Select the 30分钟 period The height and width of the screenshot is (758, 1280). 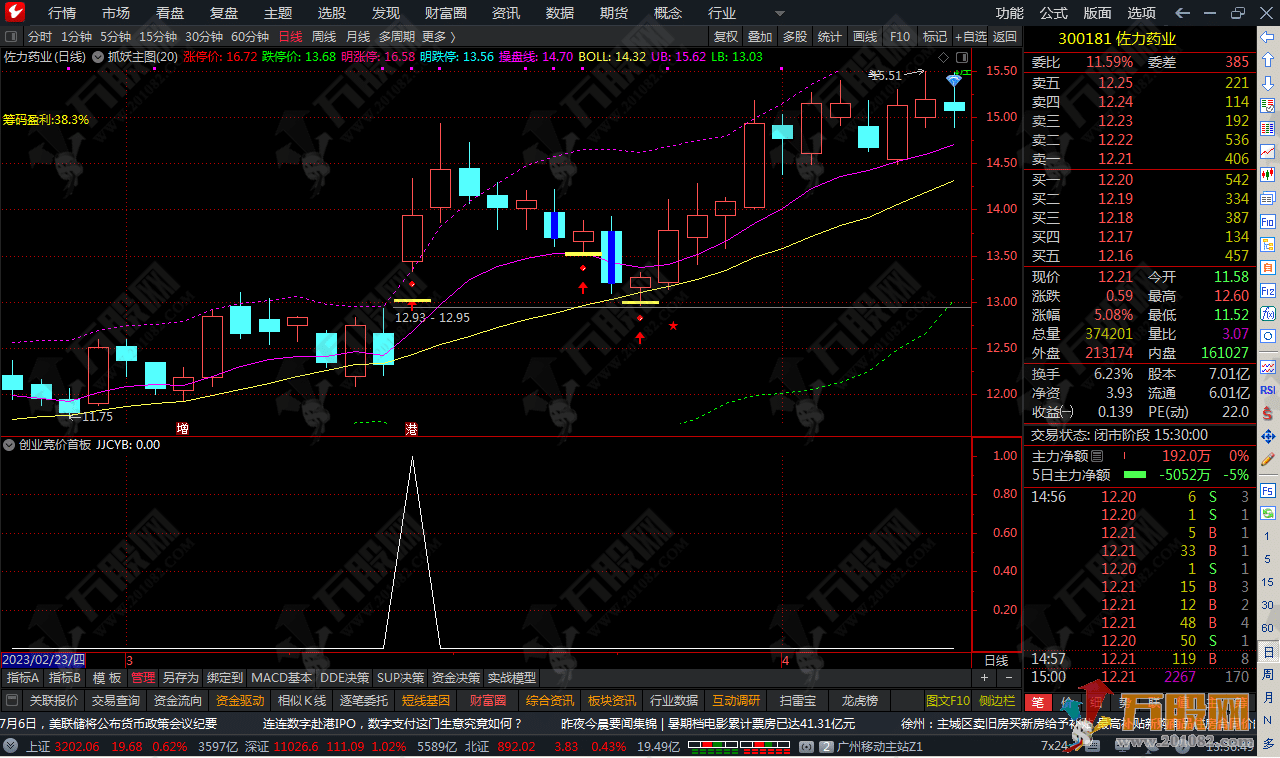(x=204, y=36)
